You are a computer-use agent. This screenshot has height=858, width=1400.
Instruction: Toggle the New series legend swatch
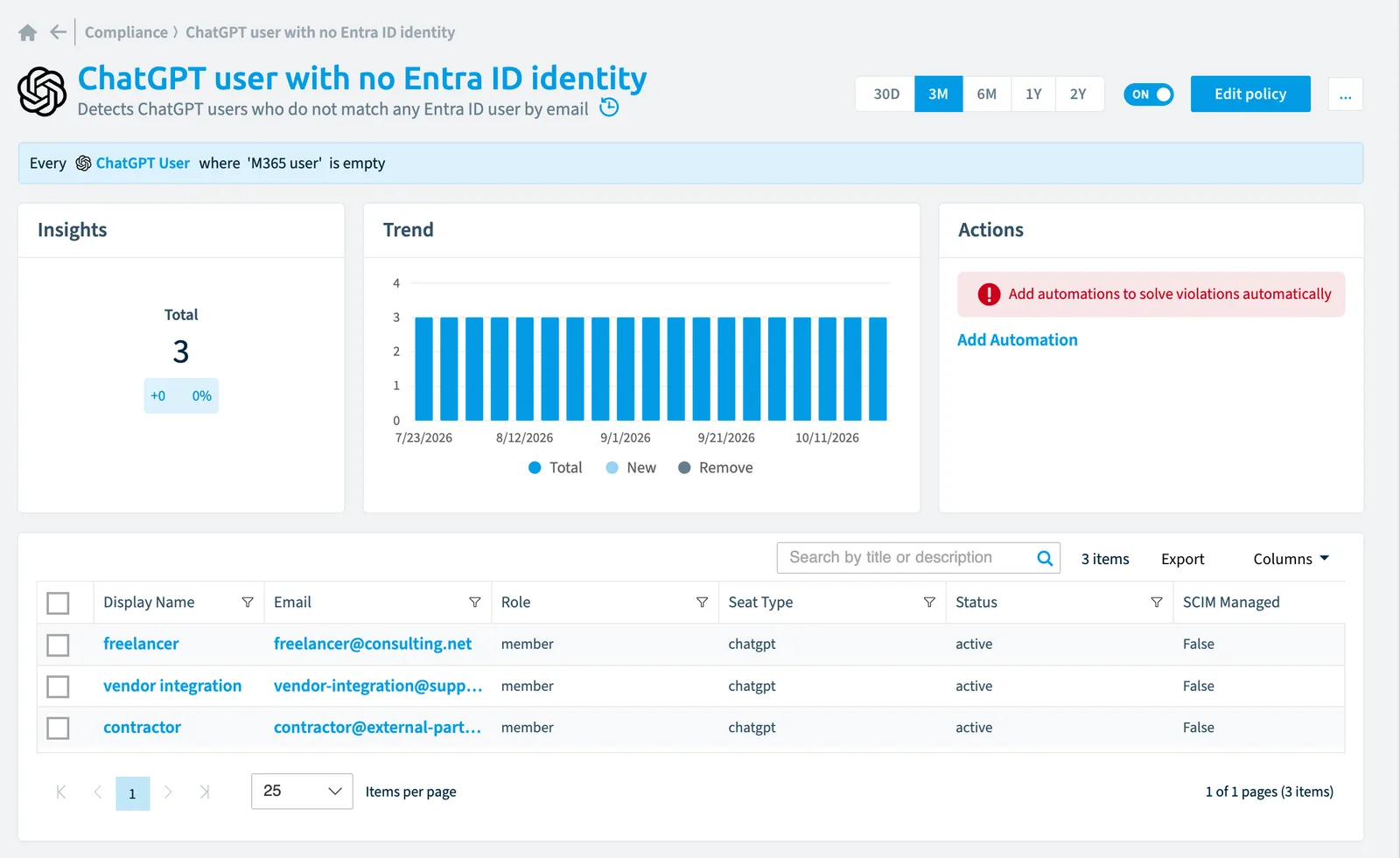612,468
